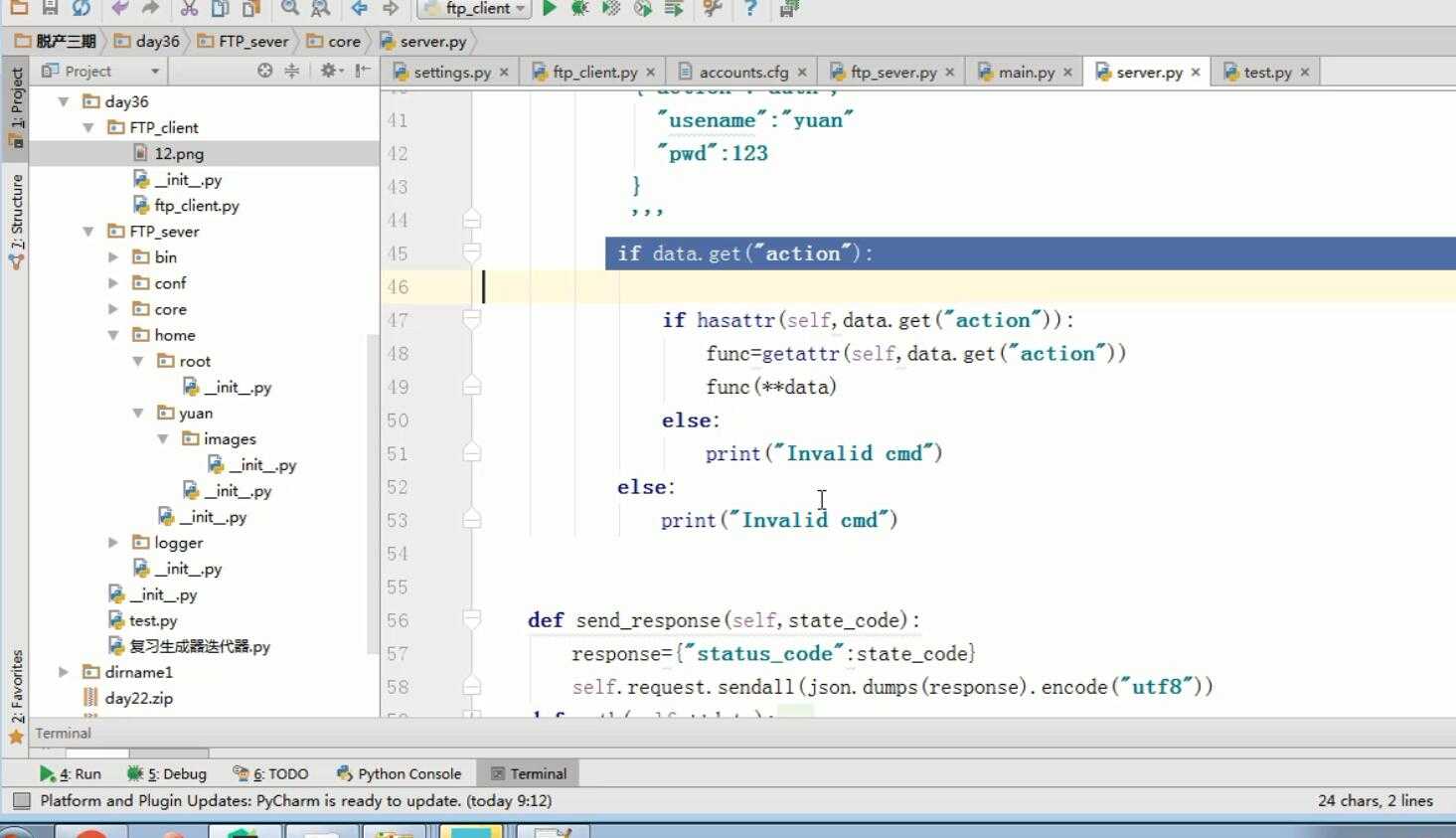The width and height of the screenshot is (1456, 838).
Task: Toggle the Python Console tool window
Action: 399,773
